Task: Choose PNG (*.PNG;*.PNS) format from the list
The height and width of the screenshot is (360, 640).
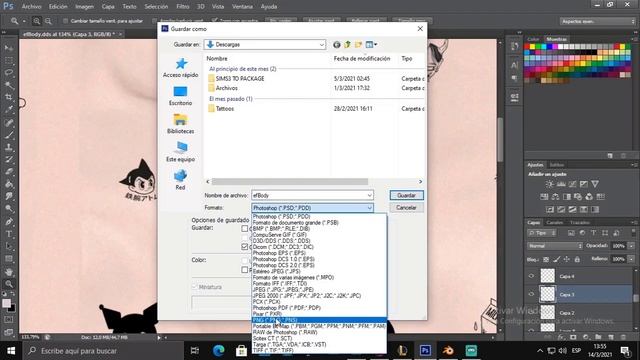Action: [x=319, y=320]
